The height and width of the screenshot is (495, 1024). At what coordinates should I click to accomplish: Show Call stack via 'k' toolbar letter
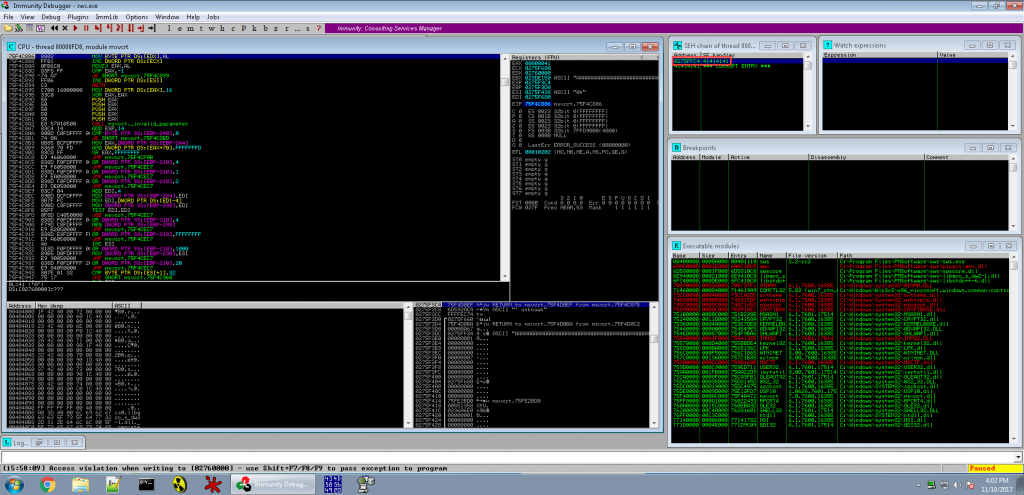tap(254, 29)
